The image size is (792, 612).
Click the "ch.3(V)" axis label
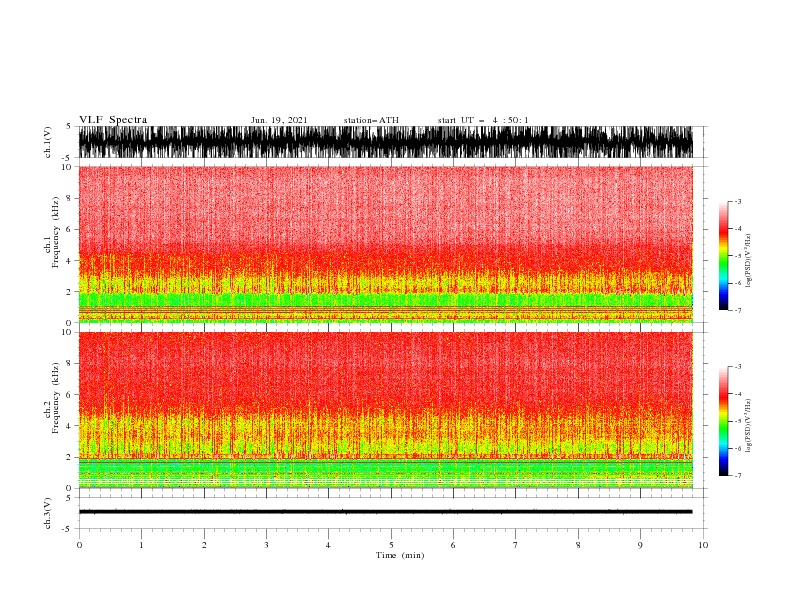point(48,514)
